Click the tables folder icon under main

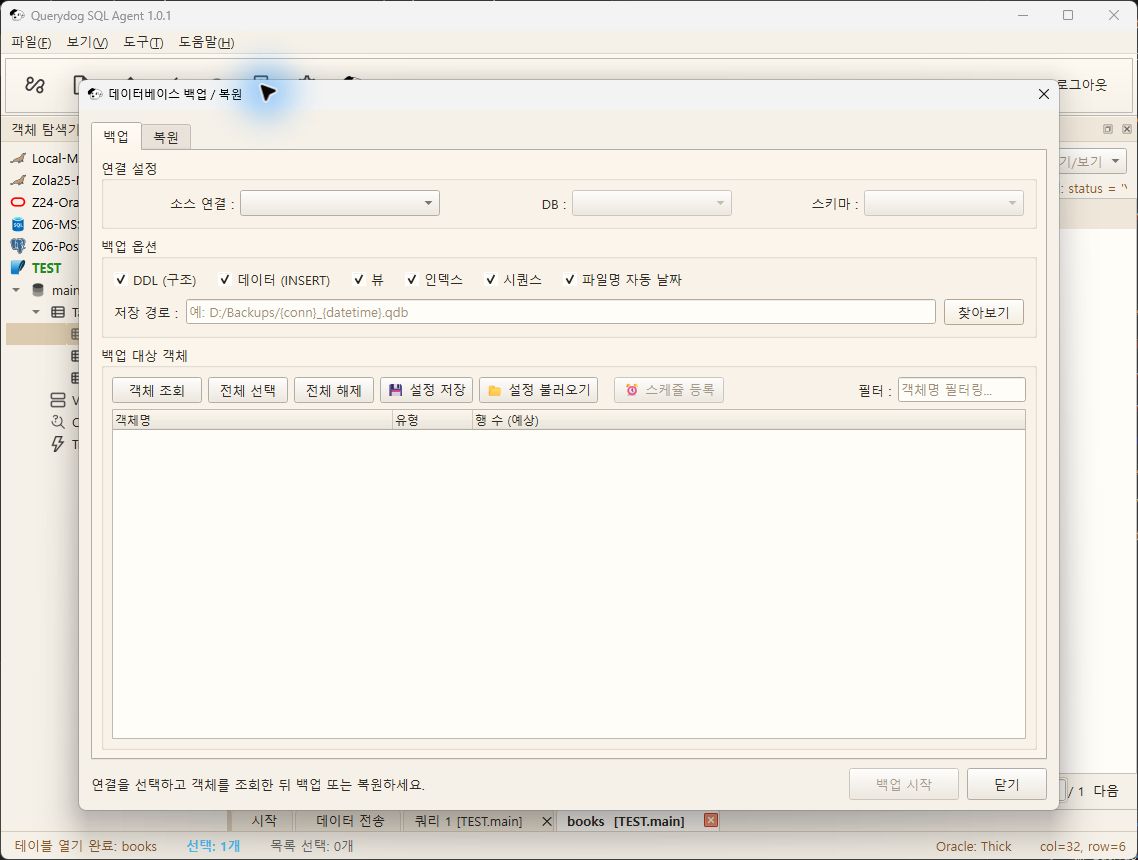pyautogui.click(x=58, y=312)
